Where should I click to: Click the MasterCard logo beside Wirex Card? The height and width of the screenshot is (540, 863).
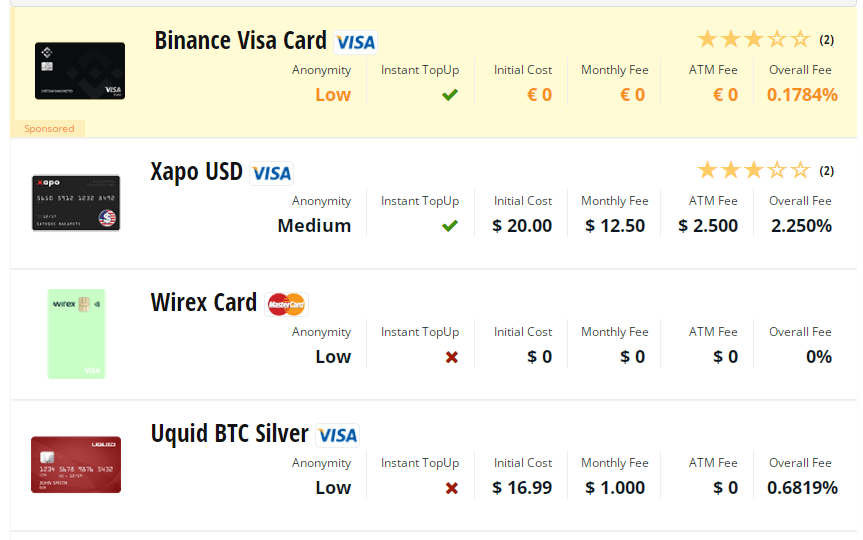click(286, 304)
